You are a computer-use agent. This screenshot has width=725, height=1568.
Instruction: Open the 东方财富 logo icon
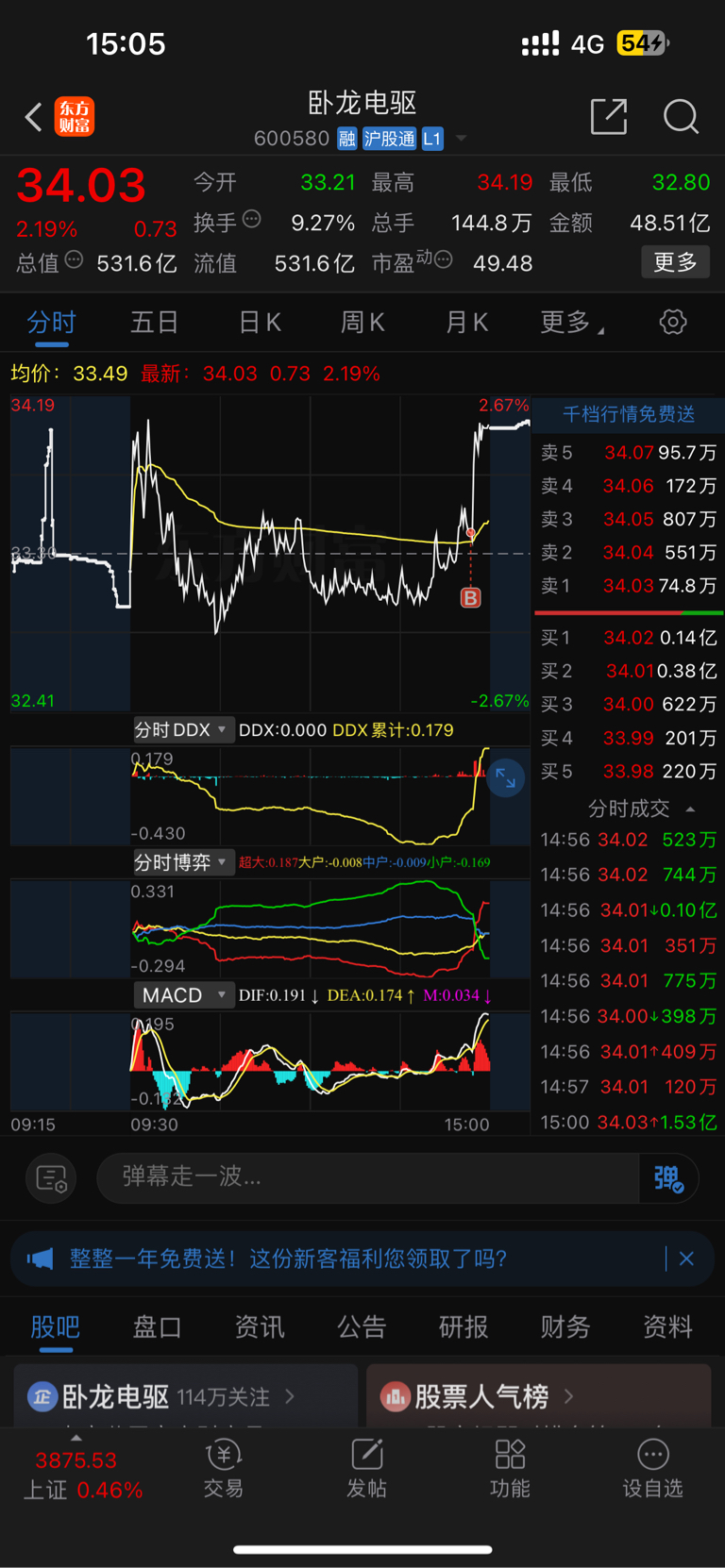click(74, 117)
